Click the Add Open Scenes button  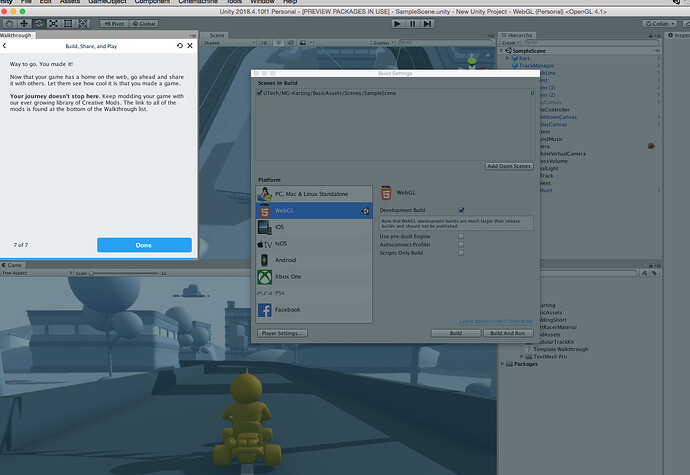(509, 166)
